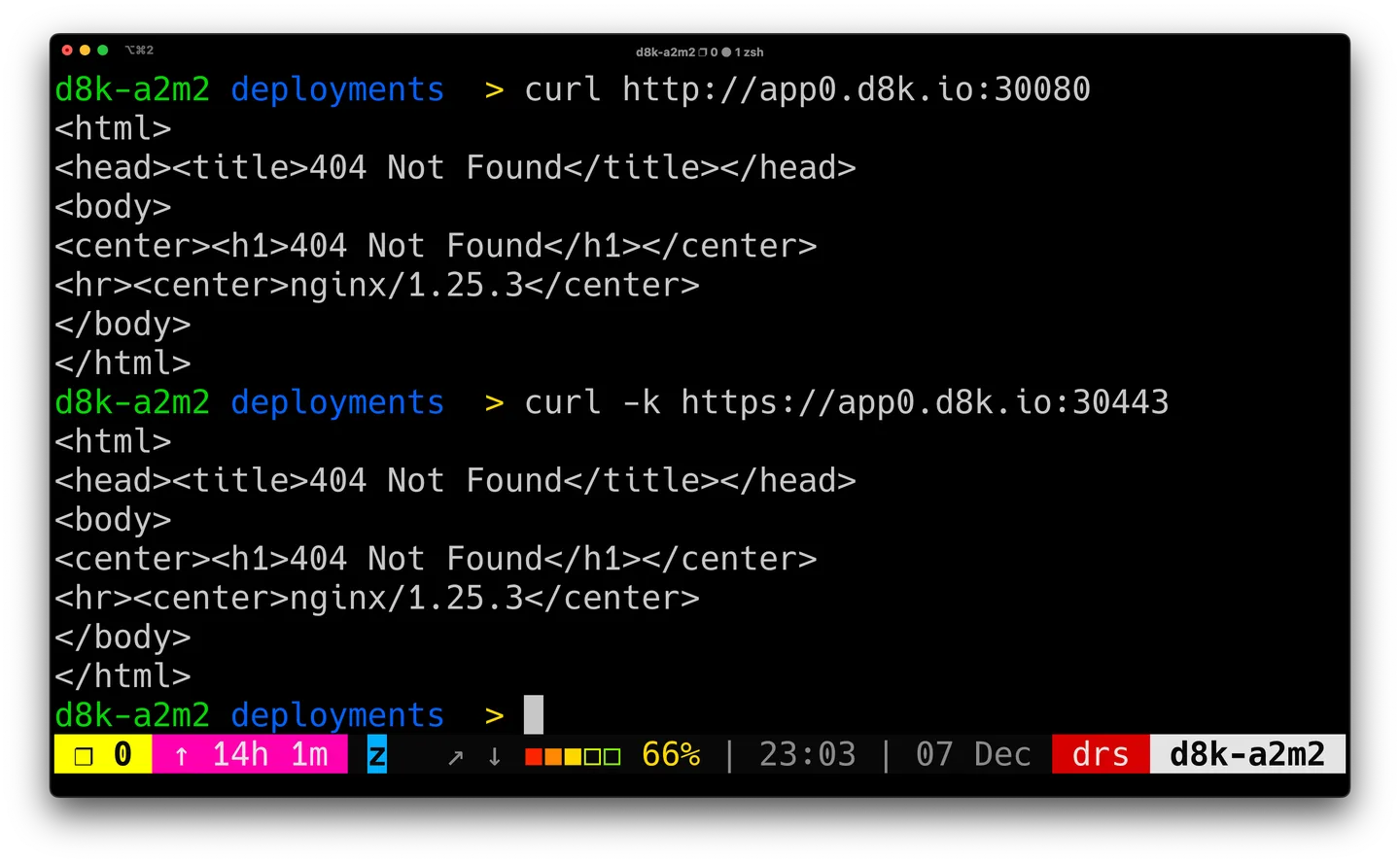1400x863 pixels.
Task: Click the ⌥⌘2 shortcut label in title bar
Action: pyautogui.click(x=139, y=50)
